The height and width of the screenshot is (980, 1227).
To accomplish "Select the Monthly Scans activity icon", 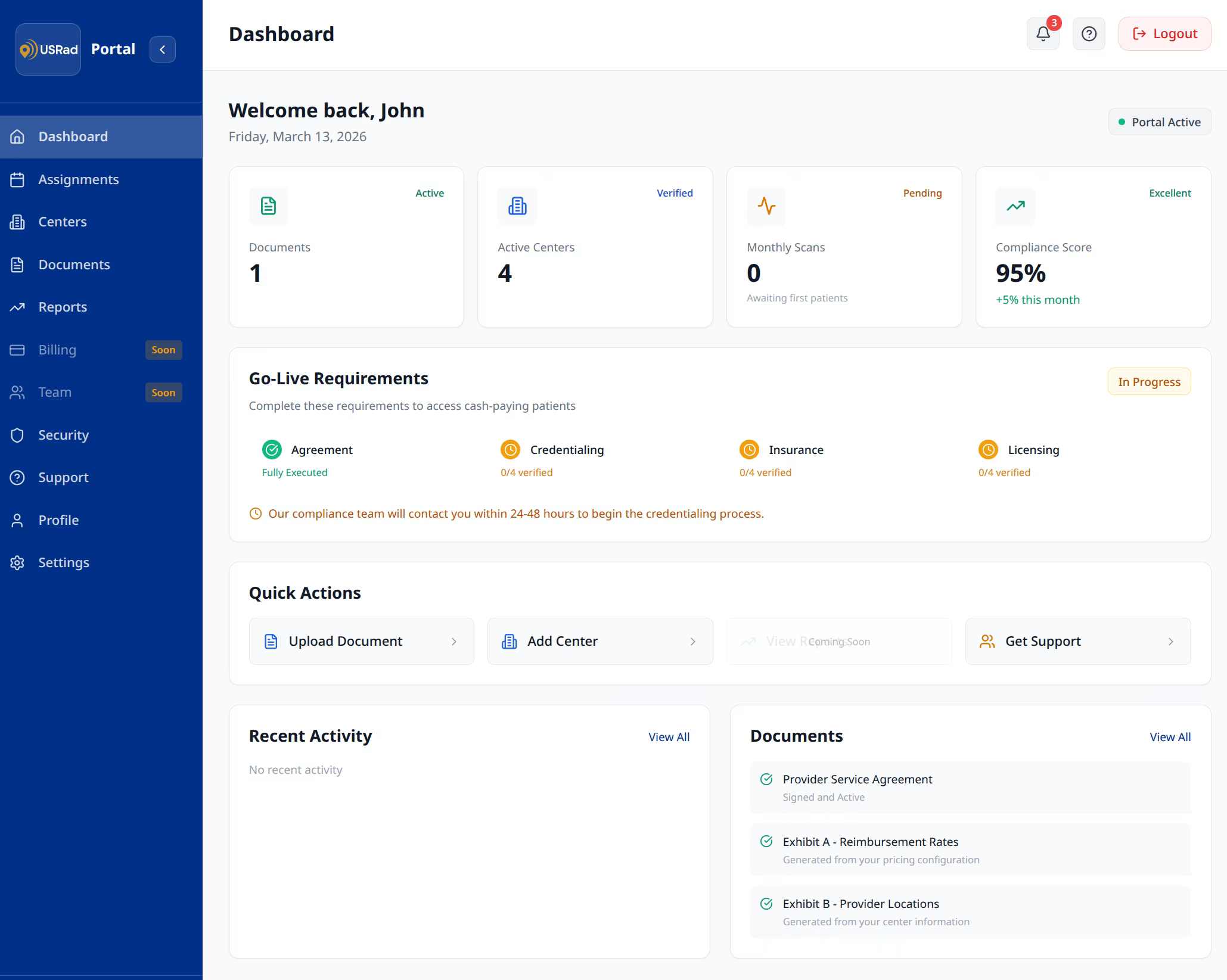I will click(x=766, y=206).
